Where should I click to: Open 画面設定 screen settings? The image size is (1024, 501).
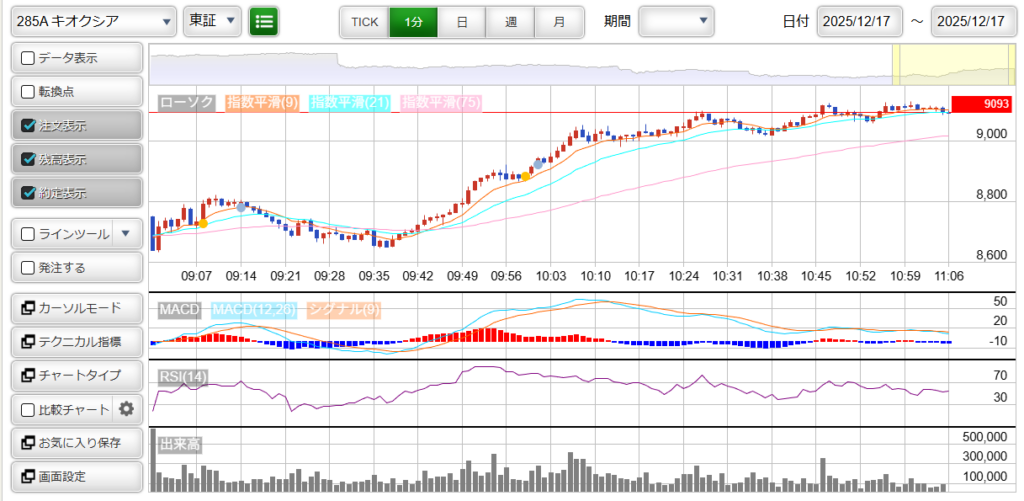pyautogui.click(x=76, y=476)
